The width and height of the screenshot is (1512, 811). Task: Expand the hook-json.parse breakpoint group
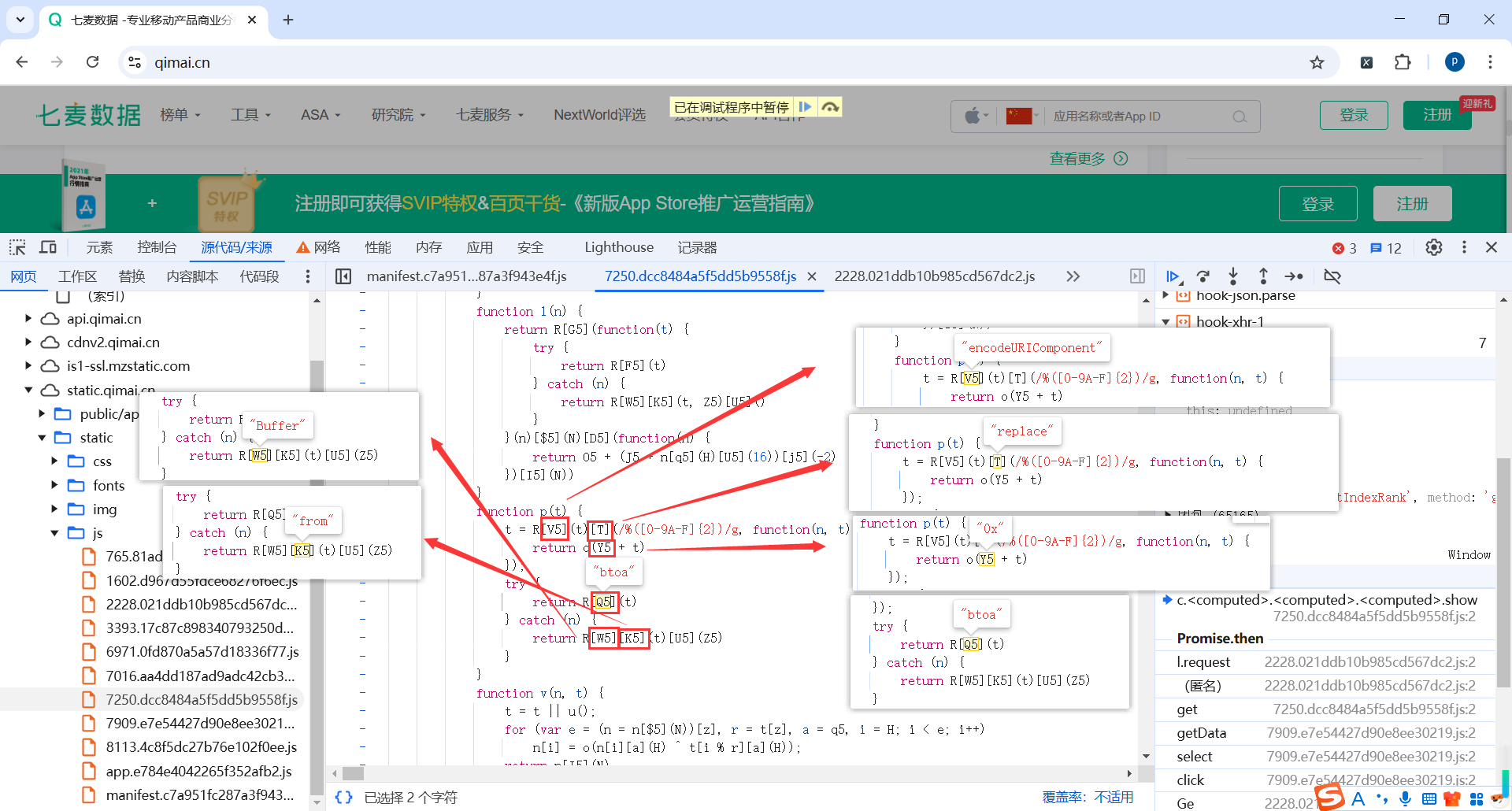1165,296
